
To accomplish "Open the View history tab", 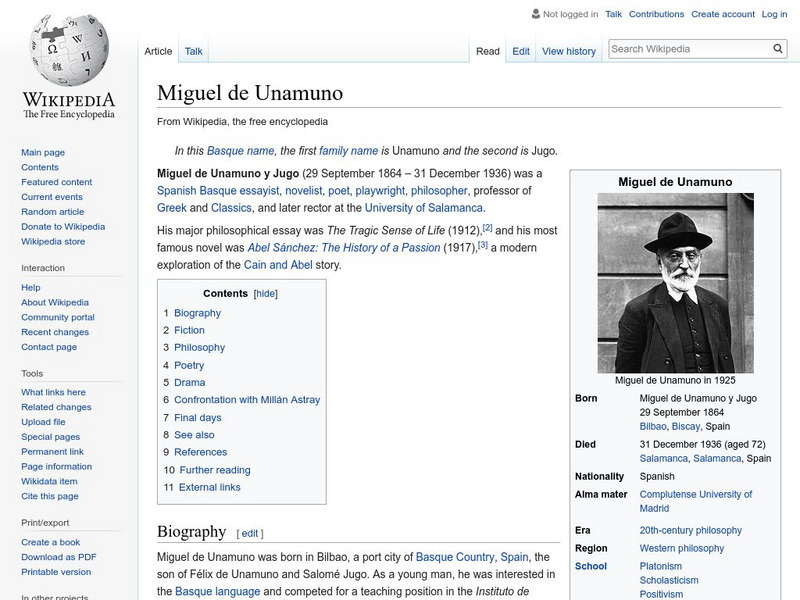I will (568, 51).
